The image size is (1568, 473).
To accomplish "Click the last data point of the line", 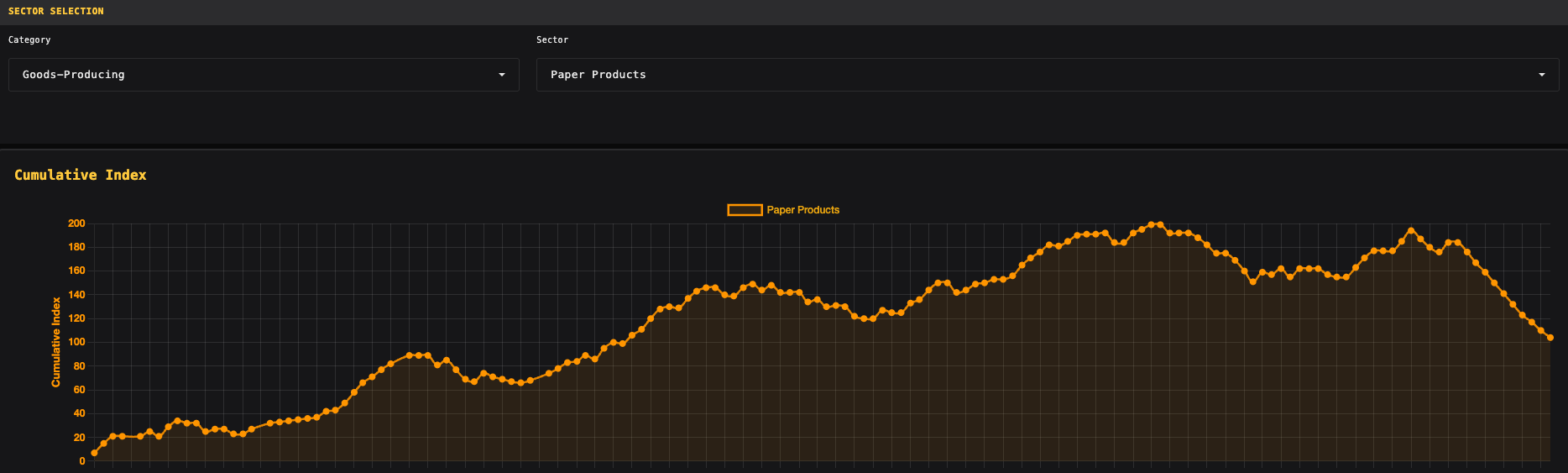I will 1550,338.
